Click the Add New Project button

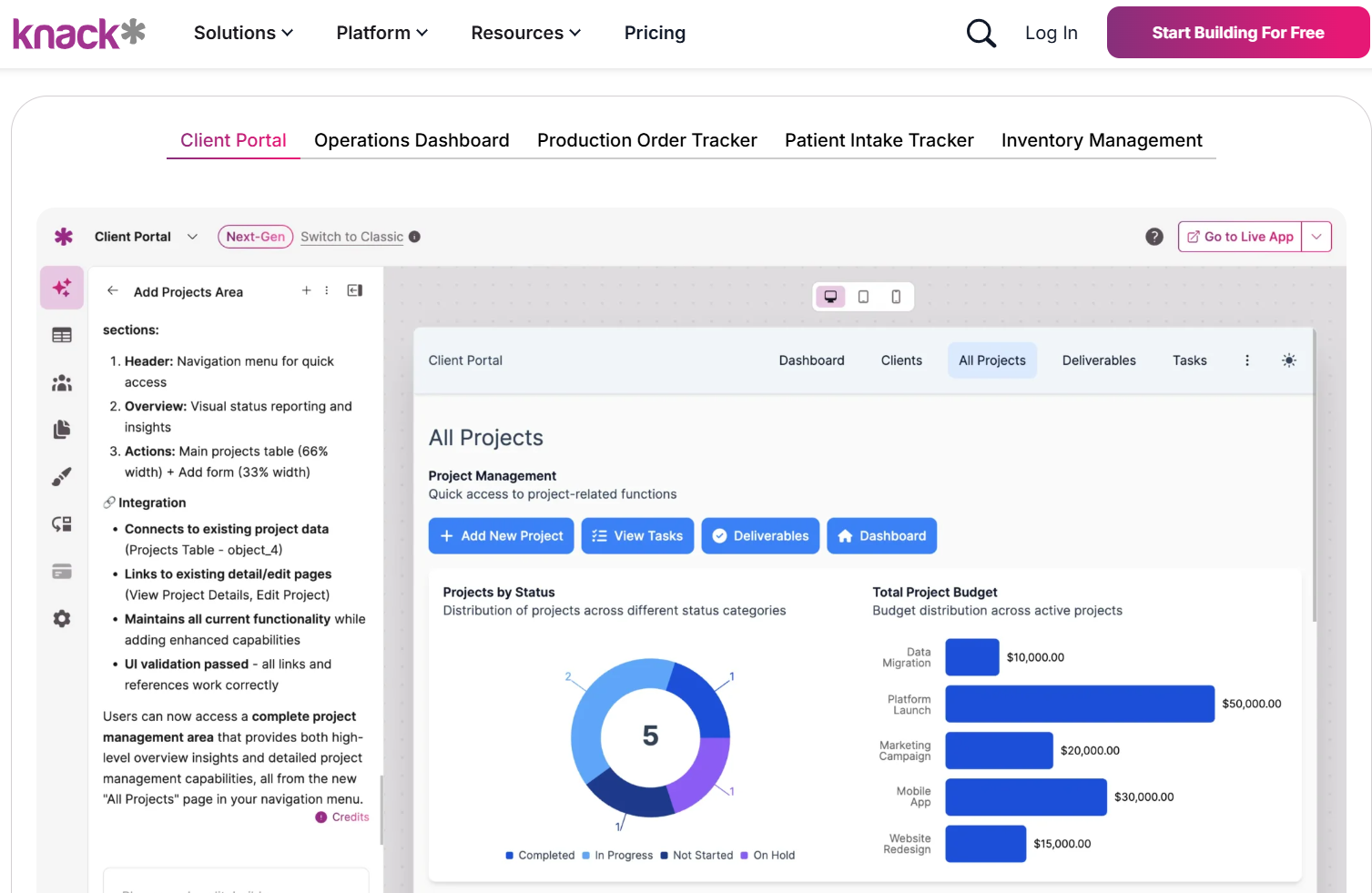[x=502, y=536]
